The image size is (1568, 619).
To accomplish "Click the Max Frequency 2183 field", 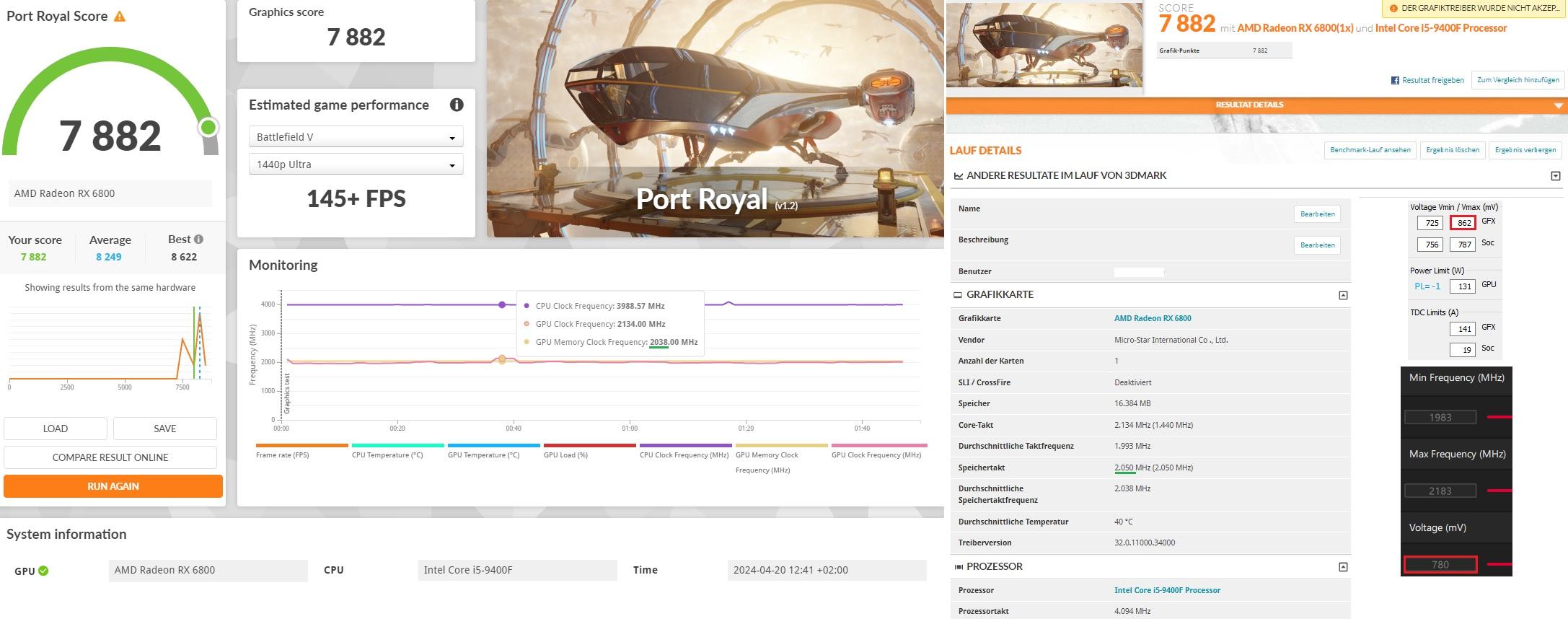I will (x=1440, y=491).
